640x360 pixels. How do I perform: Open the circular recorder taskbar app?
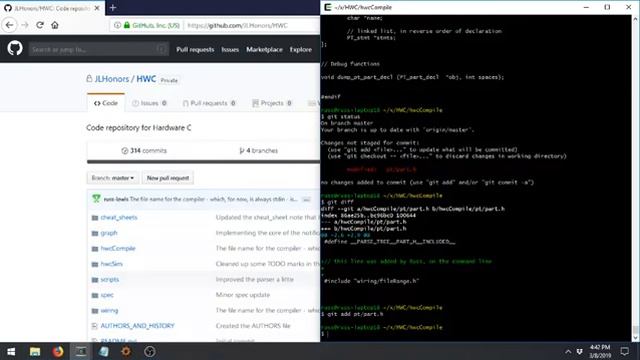pos(149,351)
